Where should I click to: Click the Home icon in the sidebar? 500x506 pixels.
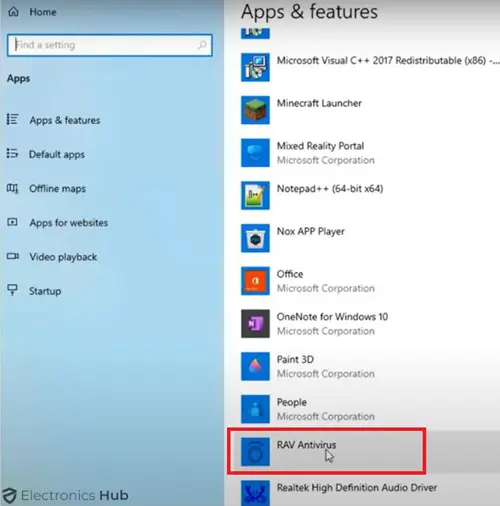point(13,12)
